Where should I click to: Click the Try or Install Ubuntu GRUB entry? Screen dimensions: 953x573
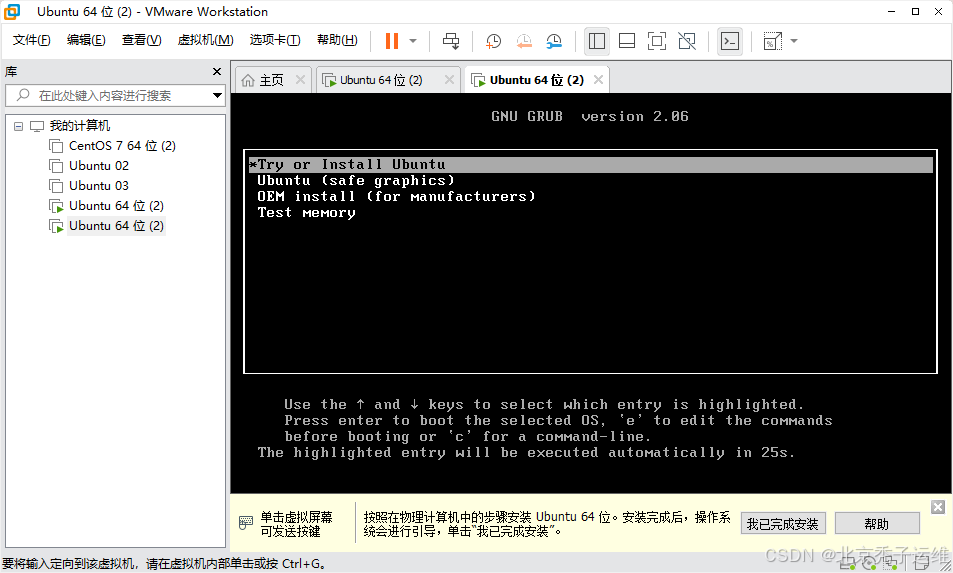click(591, 165)
